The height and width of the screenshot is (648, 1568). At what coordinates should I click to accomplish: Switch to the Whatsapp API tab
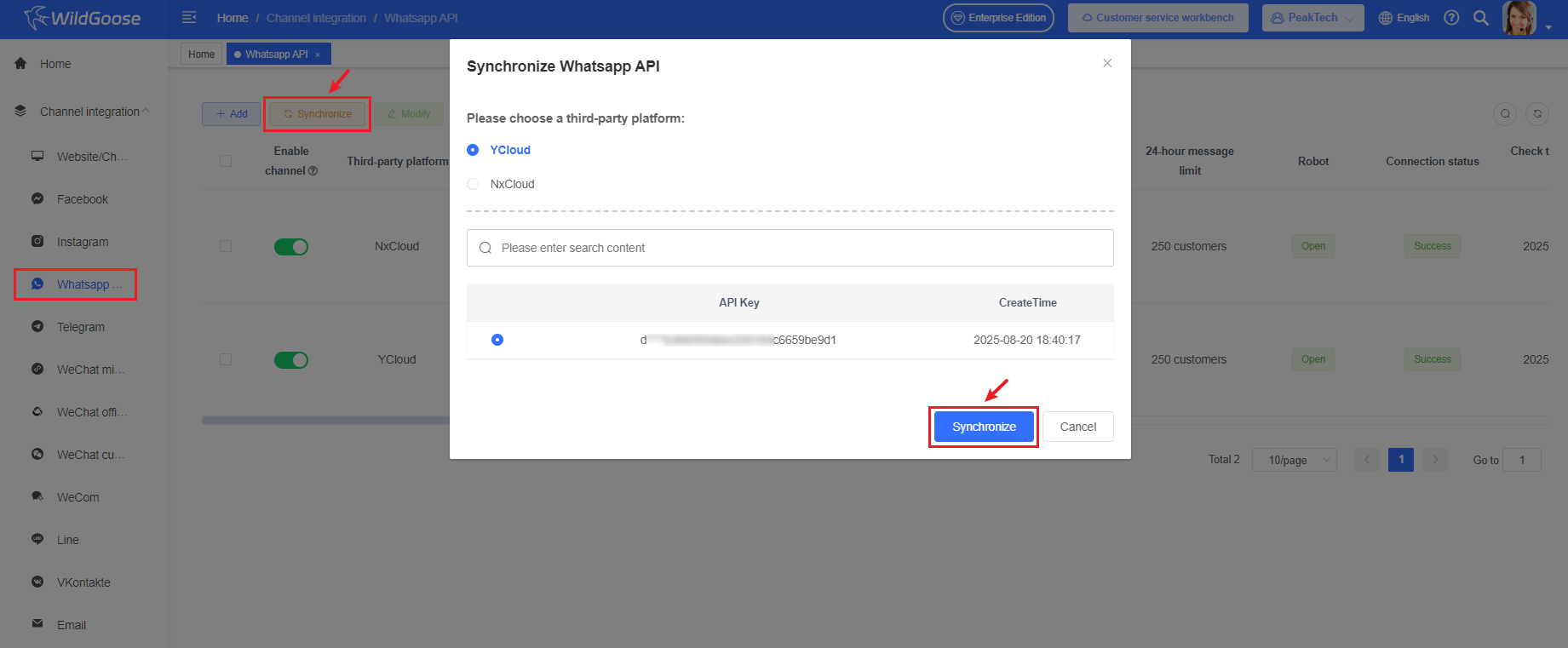click(279, 54)
